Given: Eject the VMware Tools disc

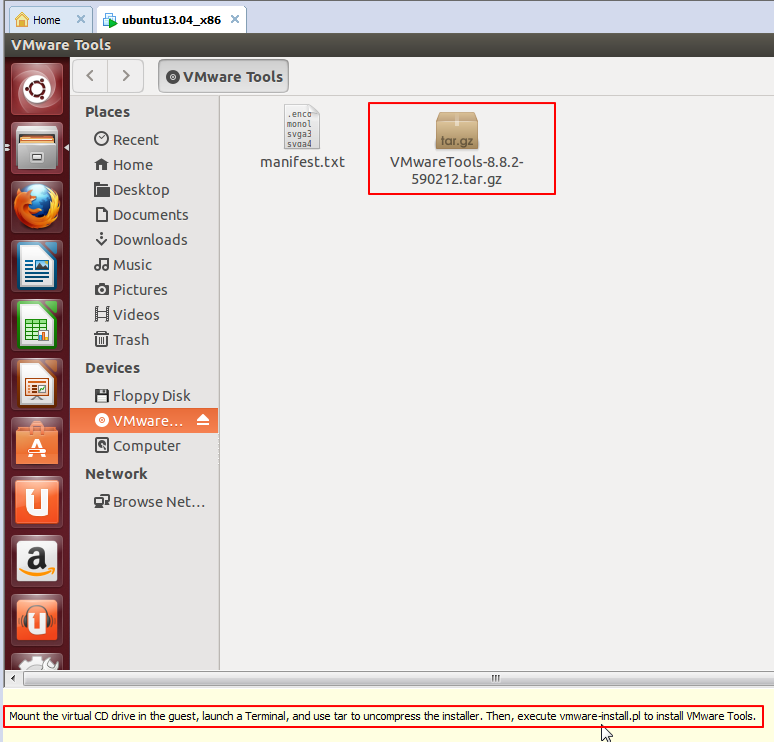Looking at the screenshot, I should 203,420.
